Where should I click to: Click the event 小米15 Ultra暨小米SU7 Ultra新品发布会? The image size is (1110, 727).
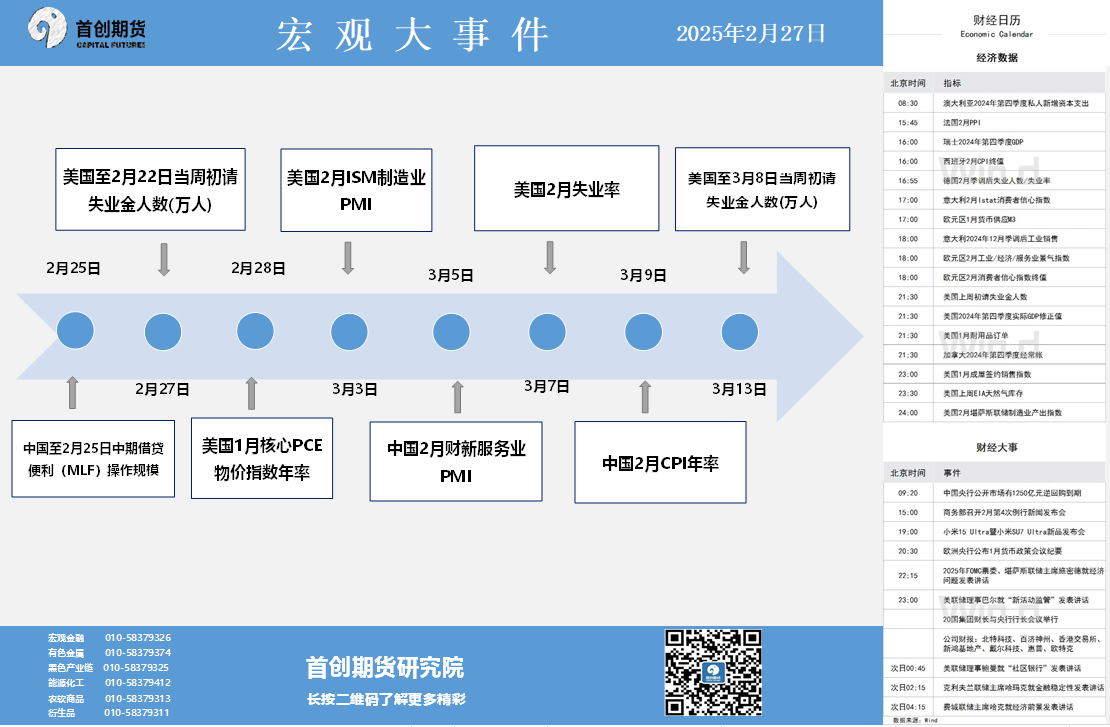tap(994, 532)
